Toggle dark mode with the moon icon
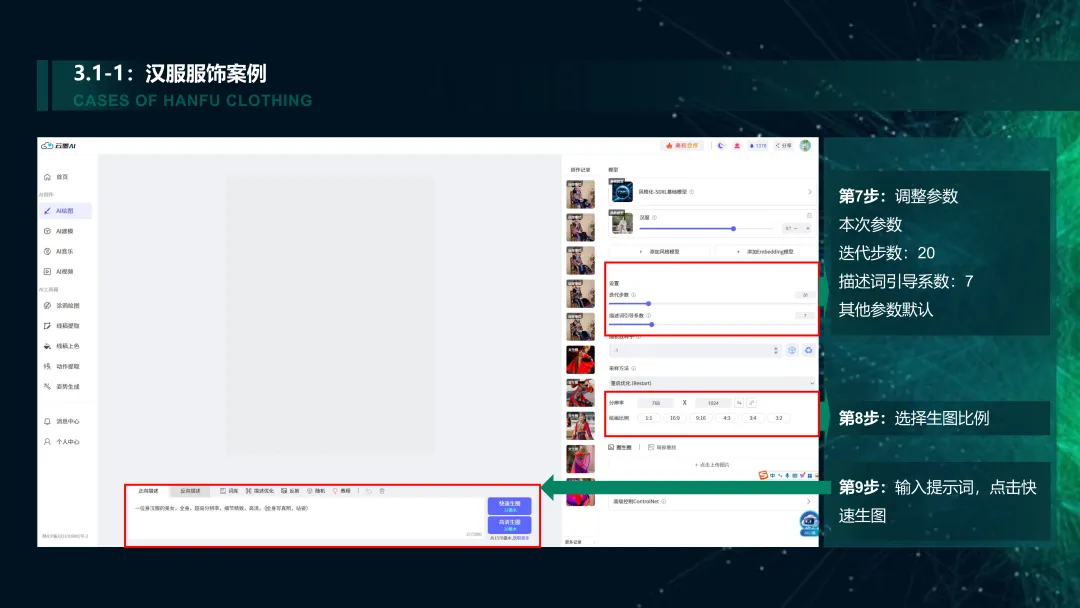 click(x=721, y=145)
